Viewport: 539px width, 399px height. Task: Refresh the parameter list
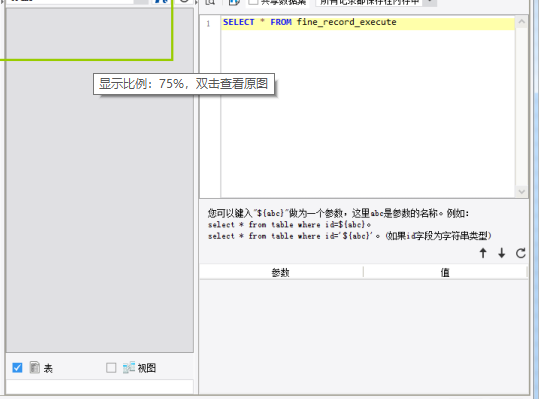[520, 253]
